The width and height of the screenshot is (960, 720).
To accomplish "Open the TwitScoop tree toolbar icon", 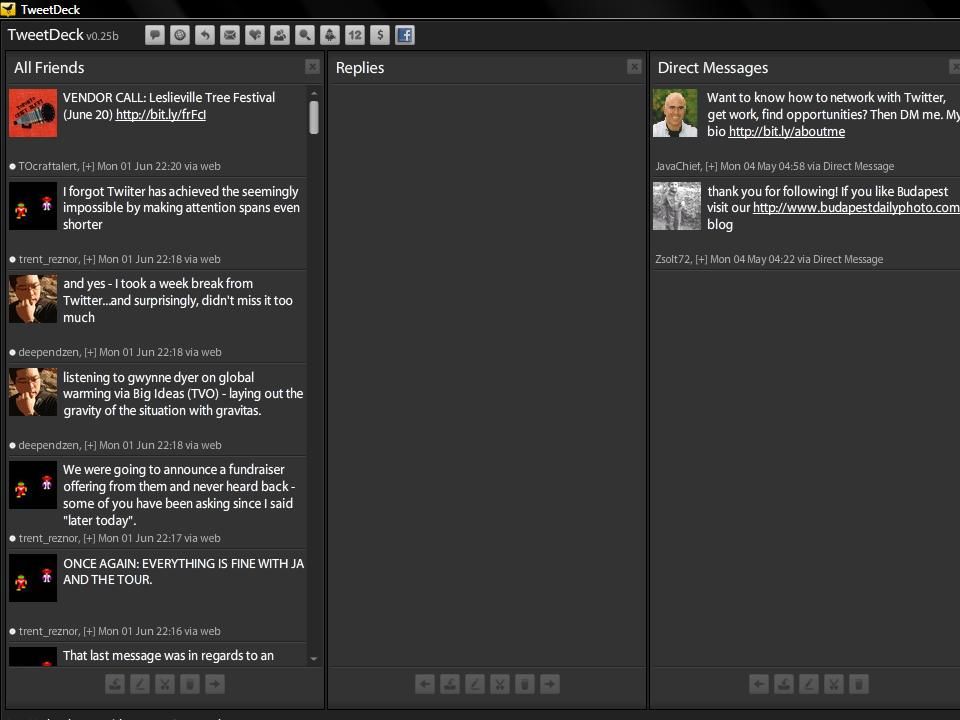I will pos(330,35).
